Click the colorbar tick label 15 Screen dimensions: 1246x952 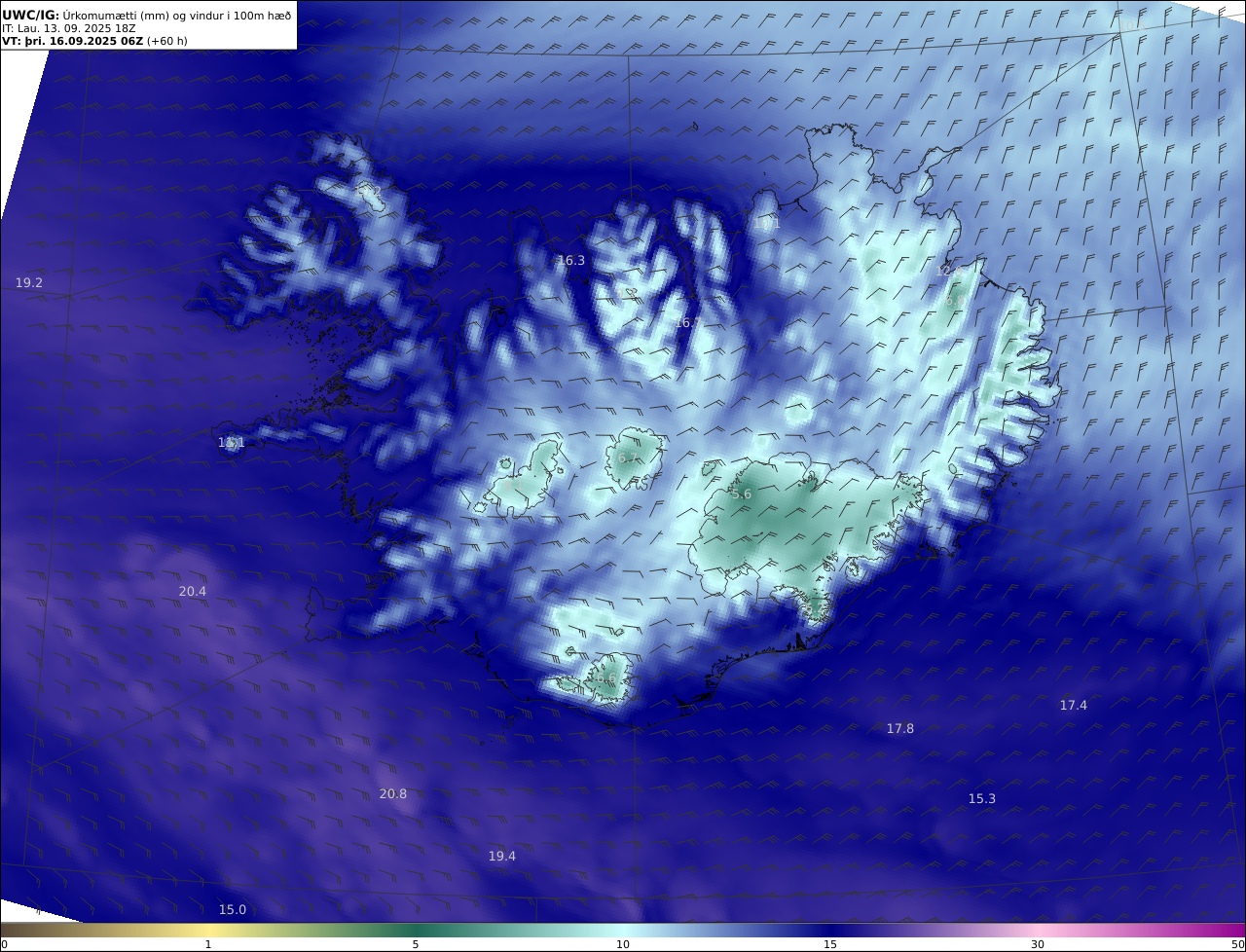(x=830, y=944)
